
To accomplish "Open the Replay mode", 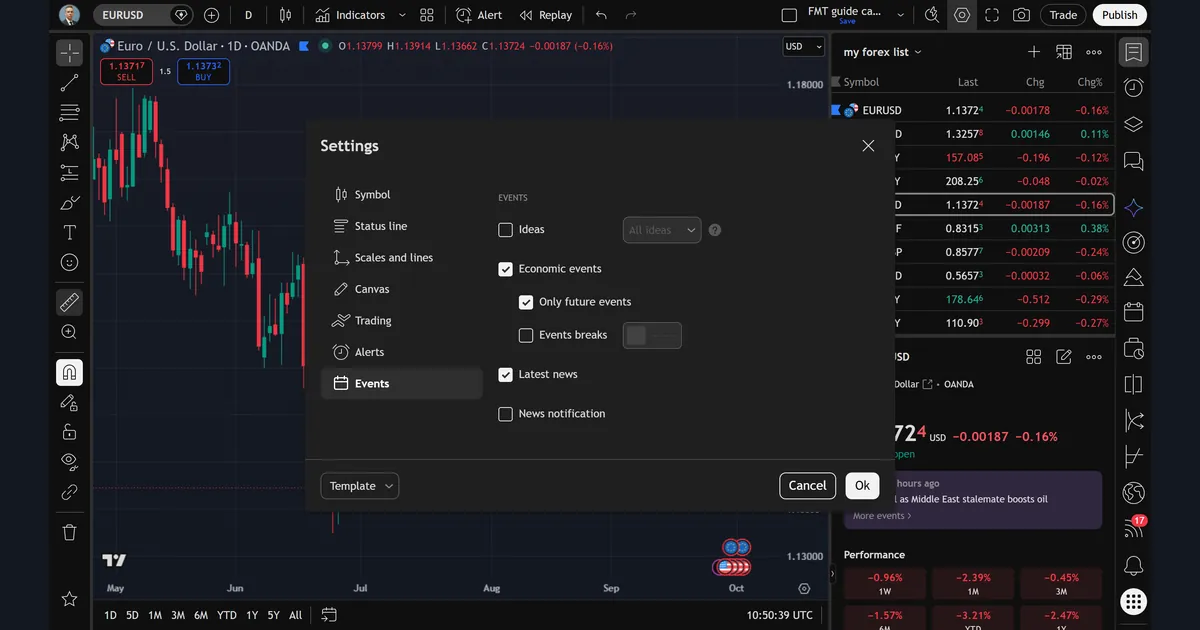I will point(546,15).
